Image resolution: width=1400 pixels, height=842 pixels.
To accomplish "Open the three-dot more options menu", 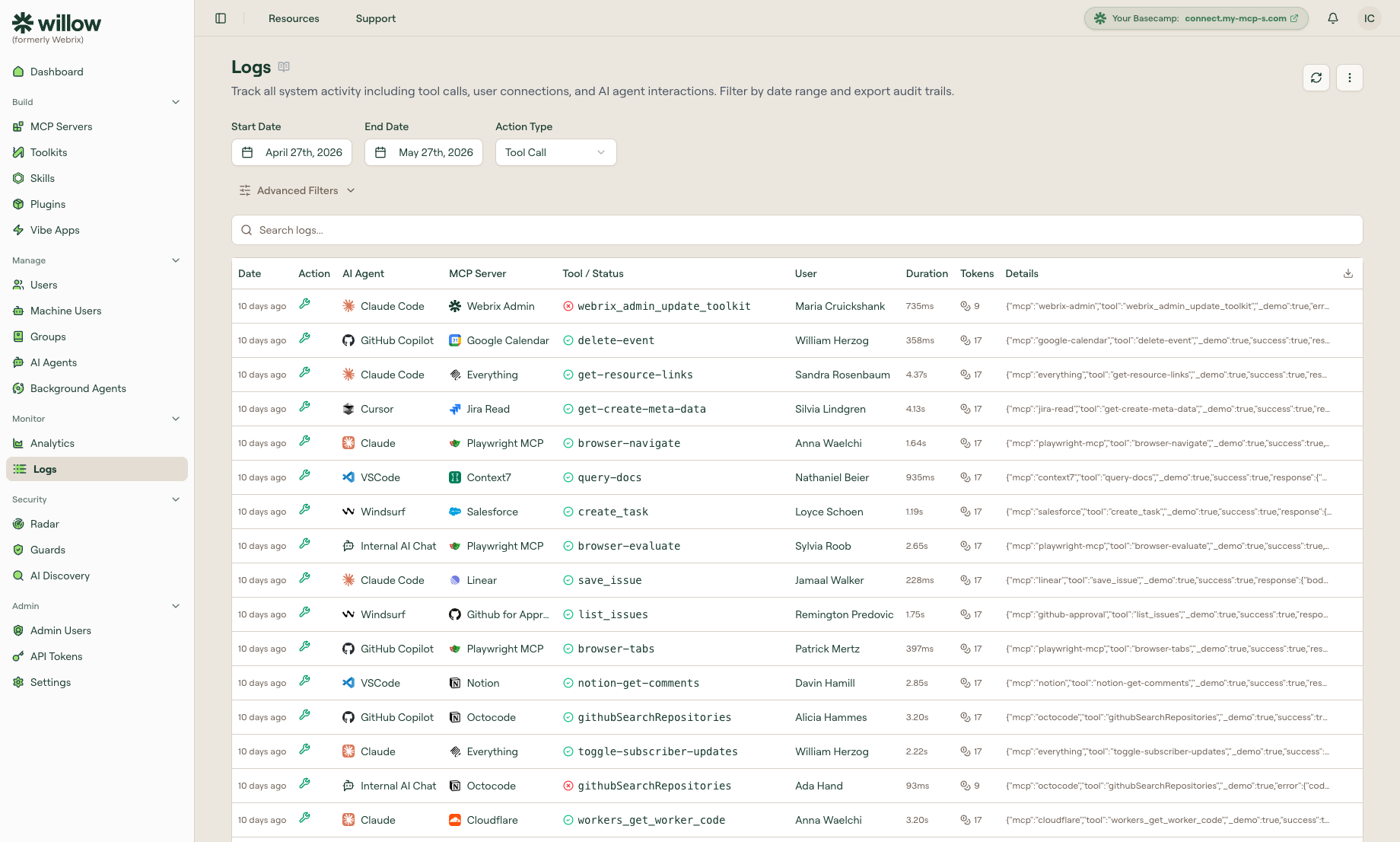I will (1350, 78).
